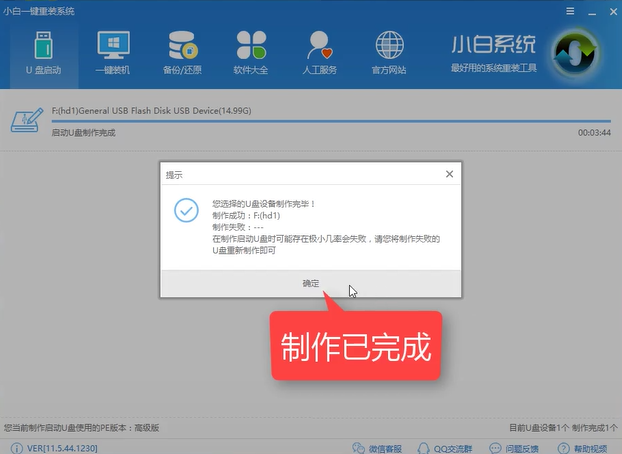Click 制作失败：--- line in dialog
622x454 pixels.
(238, 227)
